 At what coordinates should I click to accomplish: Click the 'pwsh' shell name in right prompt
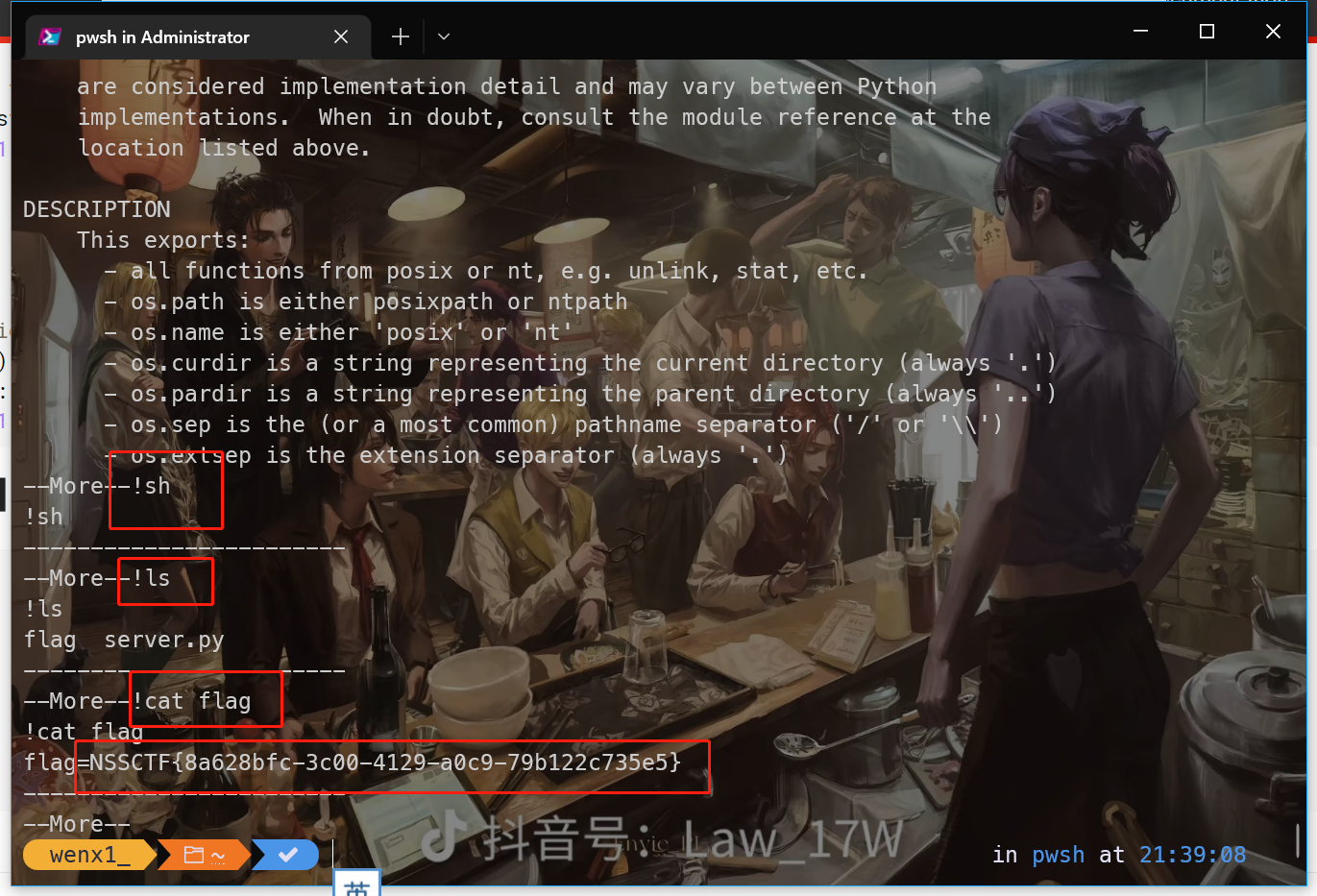(1058, 855)
